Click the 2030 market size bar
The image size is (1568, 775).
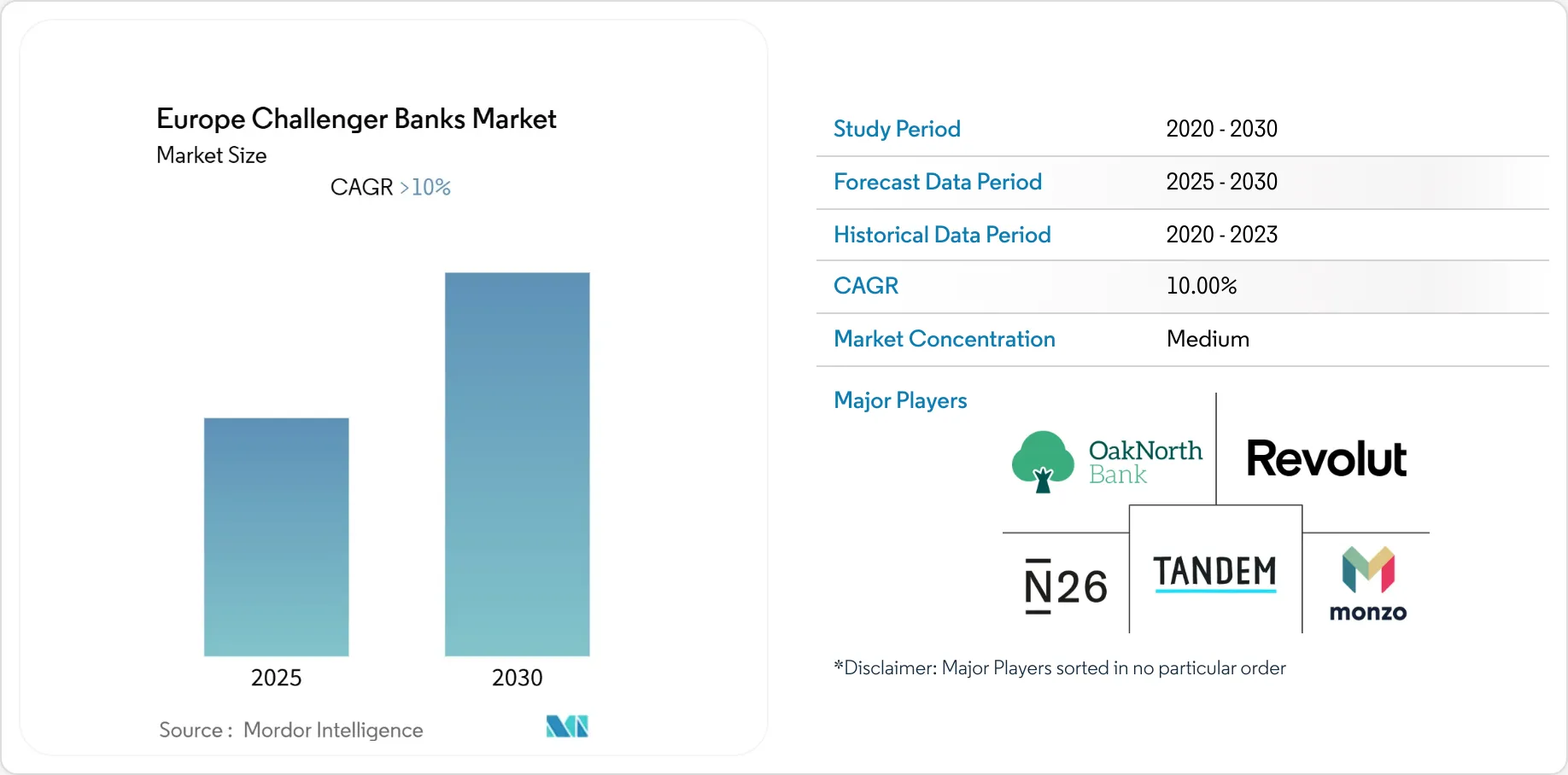[x=517, y=464]
